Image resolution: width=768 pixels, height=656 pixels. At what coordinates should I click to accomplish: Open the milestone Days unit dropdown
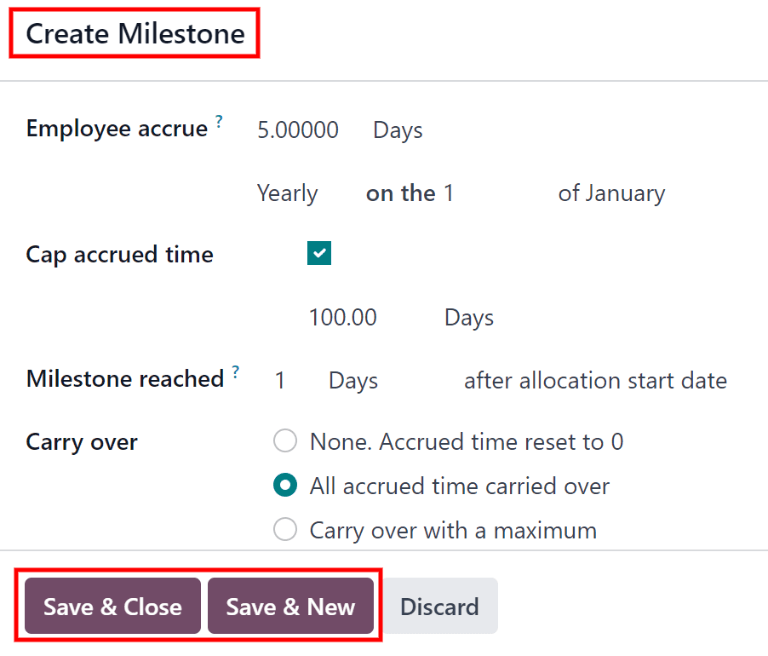tap(353, 381)
